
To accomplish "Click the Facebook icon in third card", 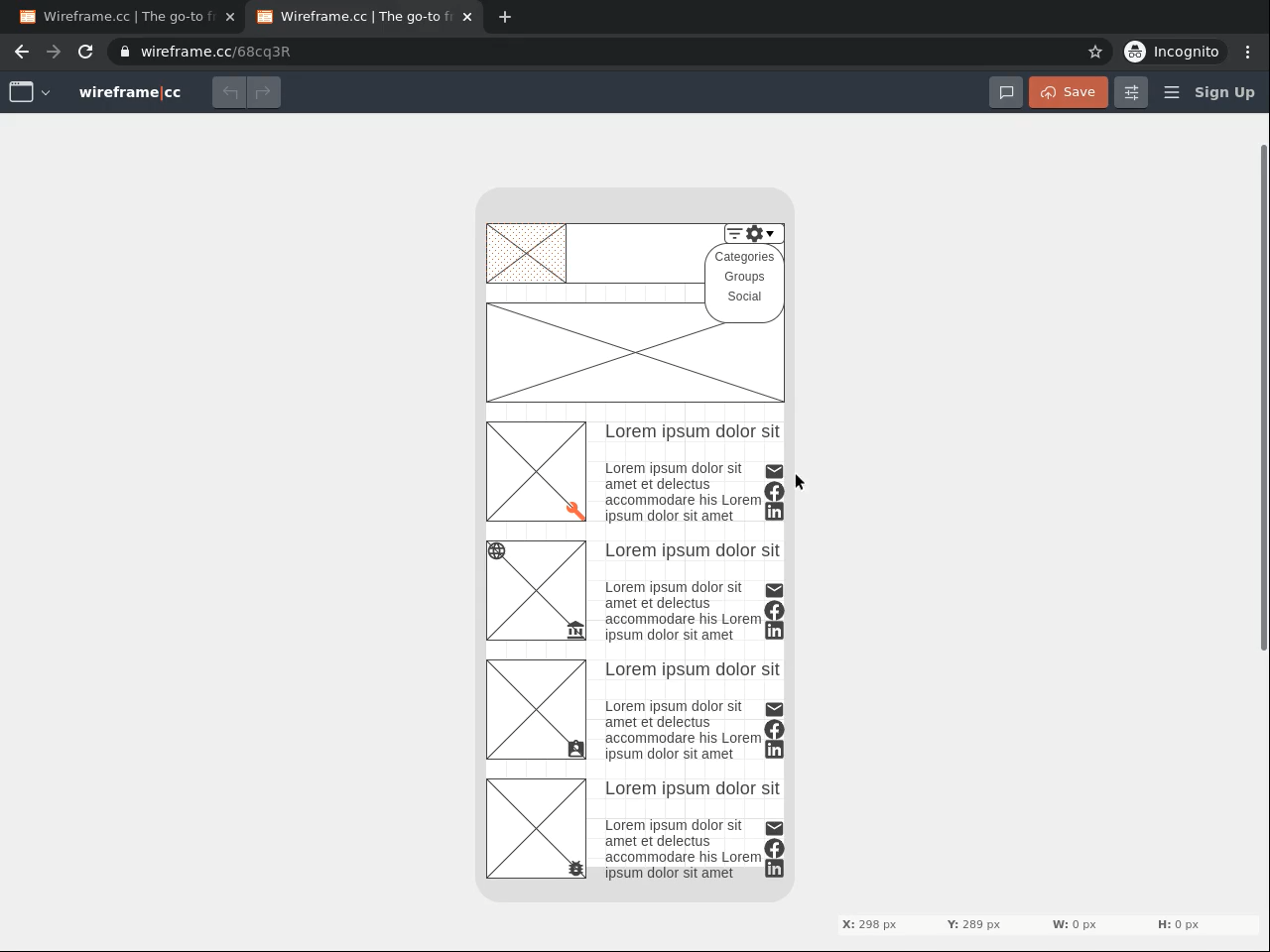I will coord(774,729).
